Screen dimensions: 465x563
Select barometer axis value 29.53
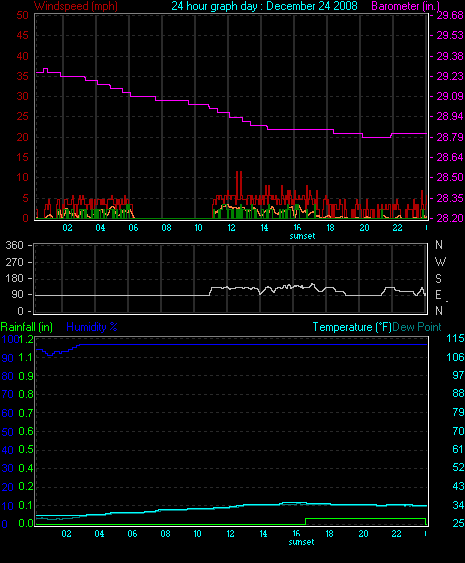(450, 36)
